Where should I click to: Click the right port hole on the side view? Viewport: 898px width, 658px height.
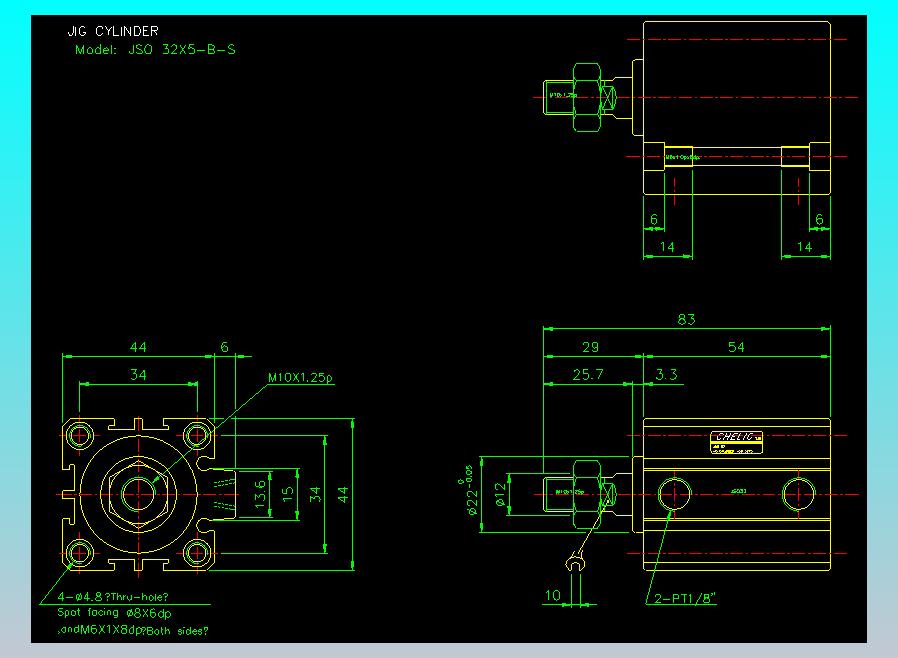coord(798,493)
